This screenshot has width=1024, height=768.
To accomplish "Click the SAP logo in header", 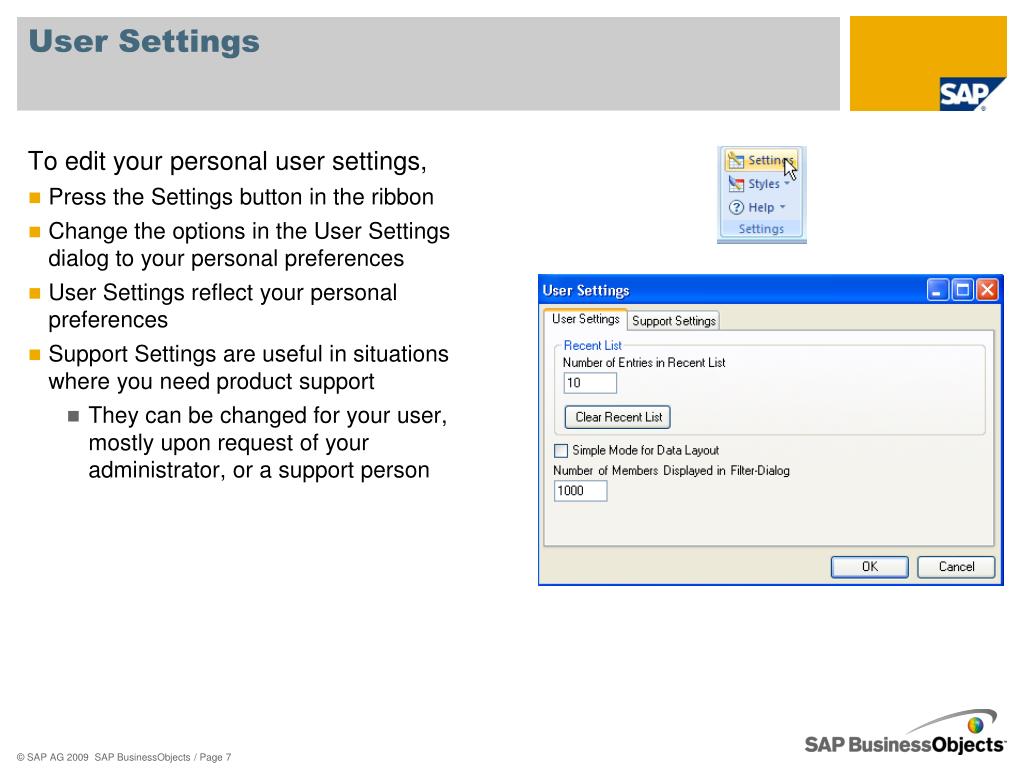I will tap(972, 95).
